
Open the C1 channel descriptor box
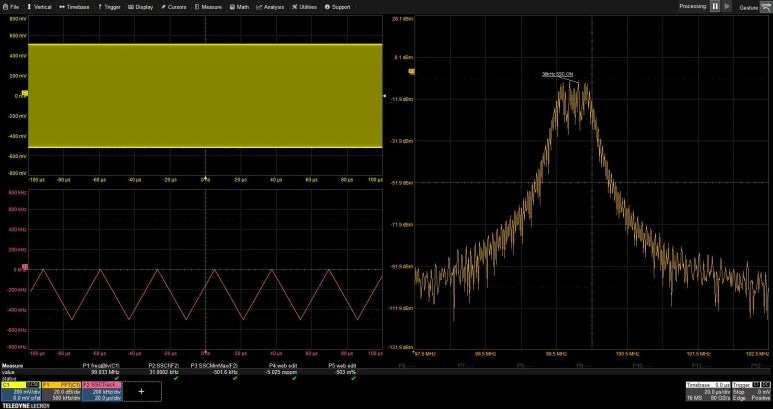tap(21, 391)
